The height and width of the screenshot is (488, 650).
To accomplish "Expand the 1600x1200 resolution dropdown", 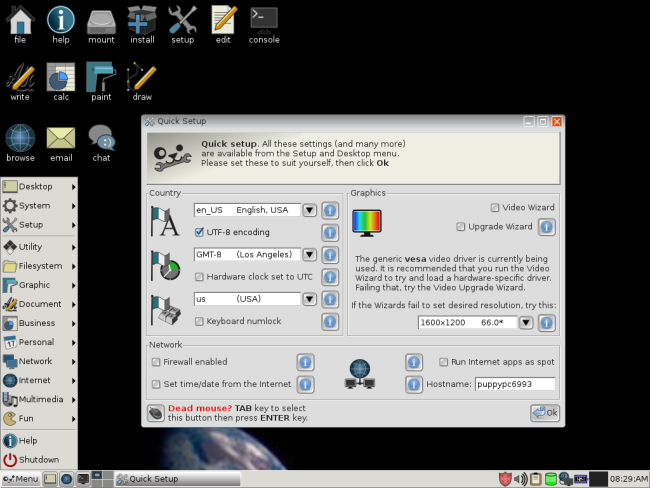I will (x=526, y=323).
